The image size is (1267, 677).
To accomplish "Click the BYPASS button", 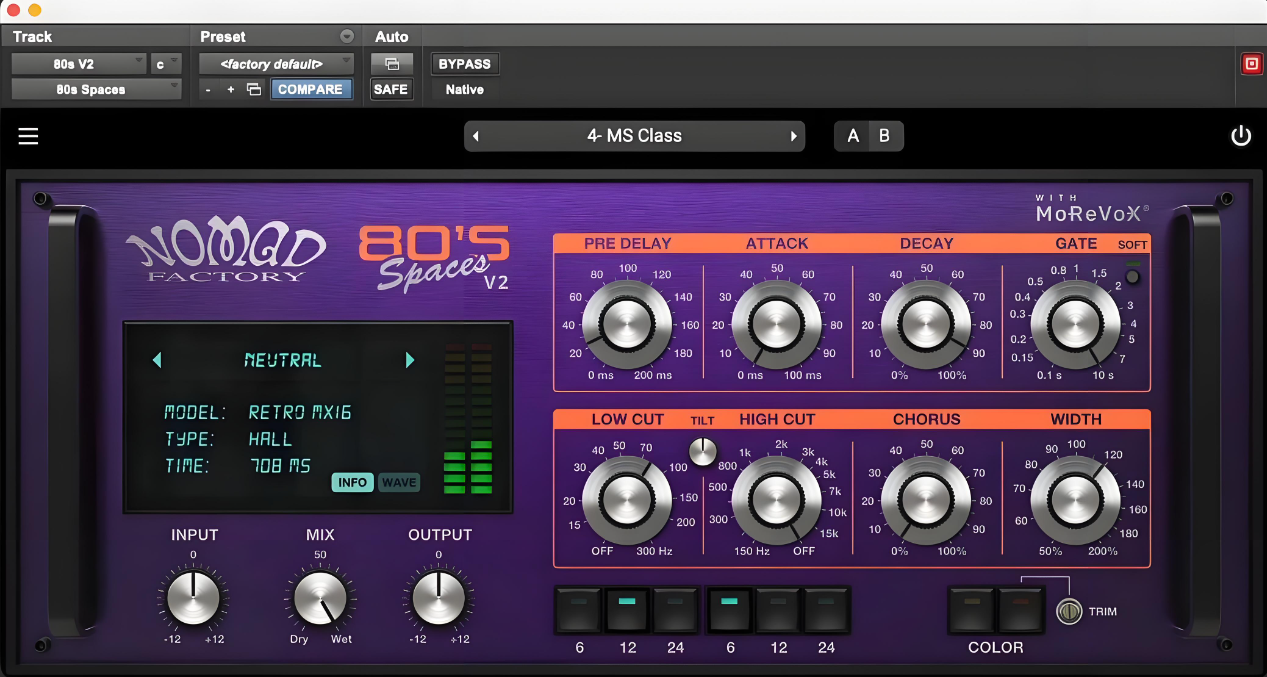I will 465,64.
